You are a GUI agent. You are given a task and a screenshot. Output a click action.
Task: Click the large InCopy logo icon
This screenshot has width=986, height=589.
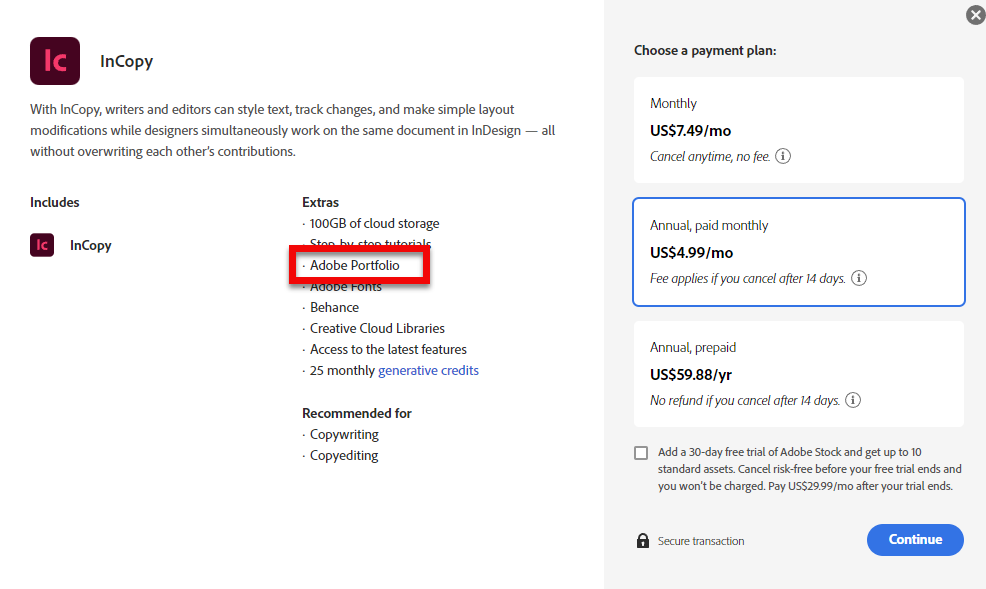pyautogui.click(x=54, y=61)
